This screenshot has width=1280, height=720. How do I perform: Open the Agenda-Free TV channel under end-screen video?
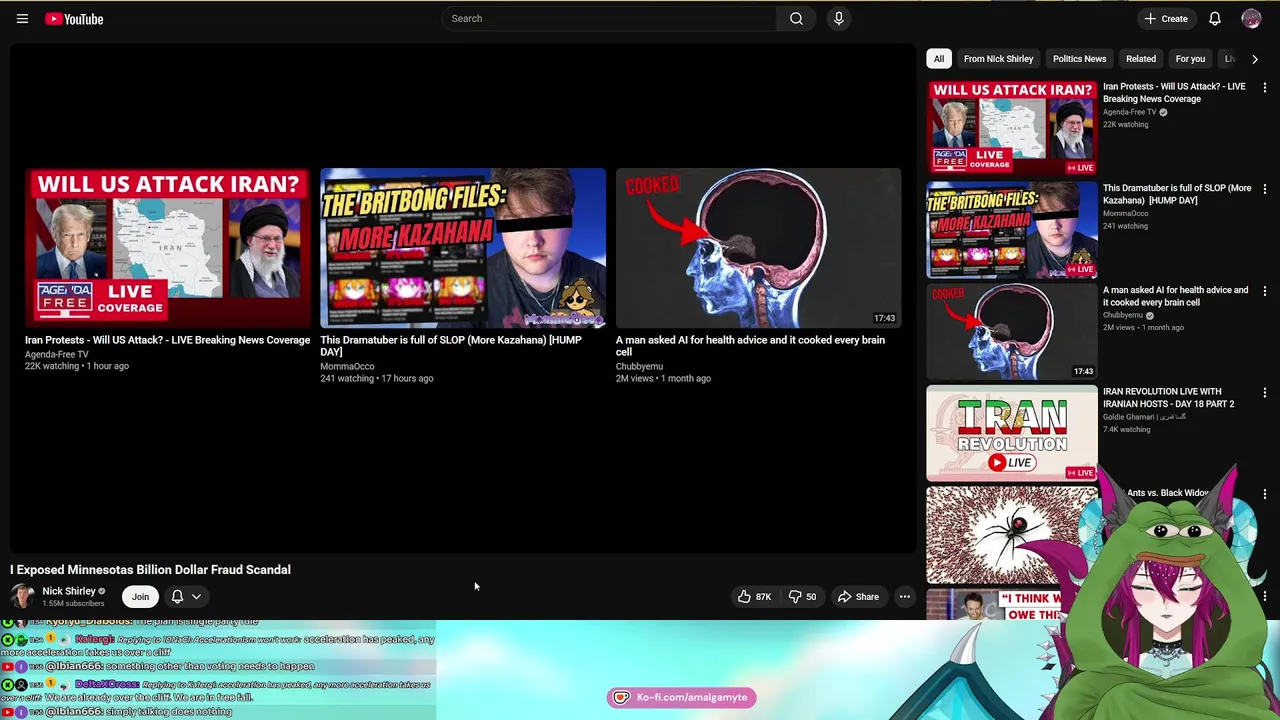pos(57,354)
